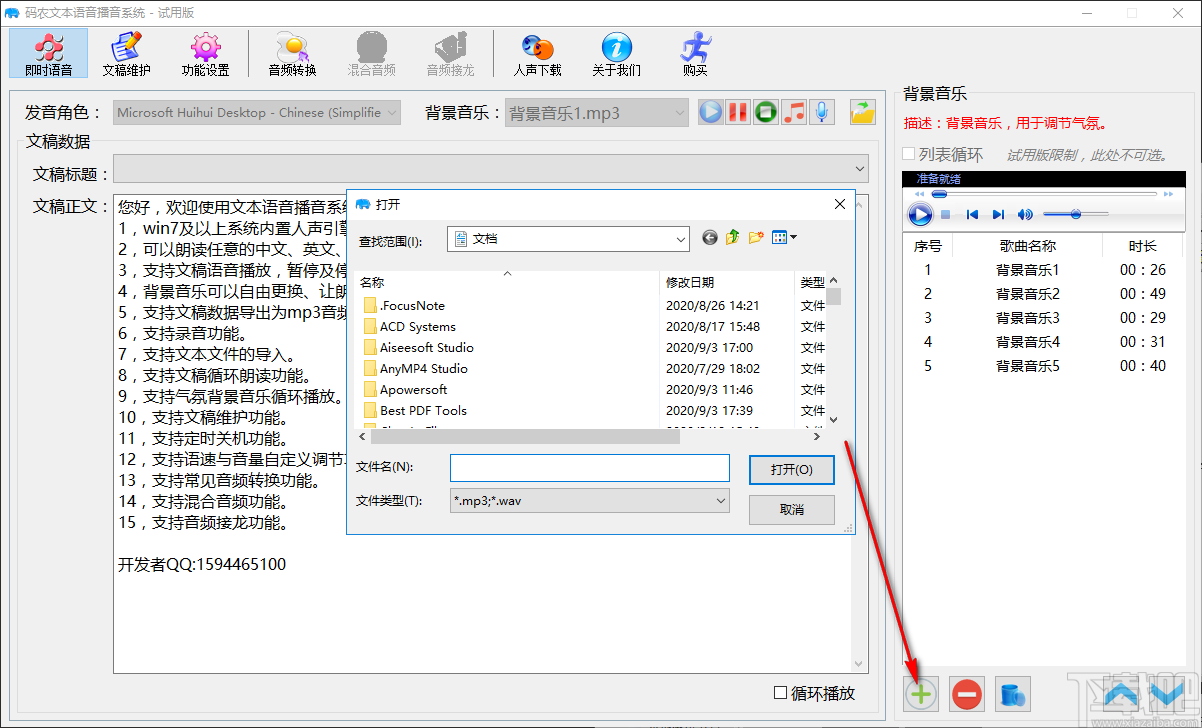Go back in the Open dialog
The height and width of the screenshot is (728, 1202).
click(x=710, y=238)
